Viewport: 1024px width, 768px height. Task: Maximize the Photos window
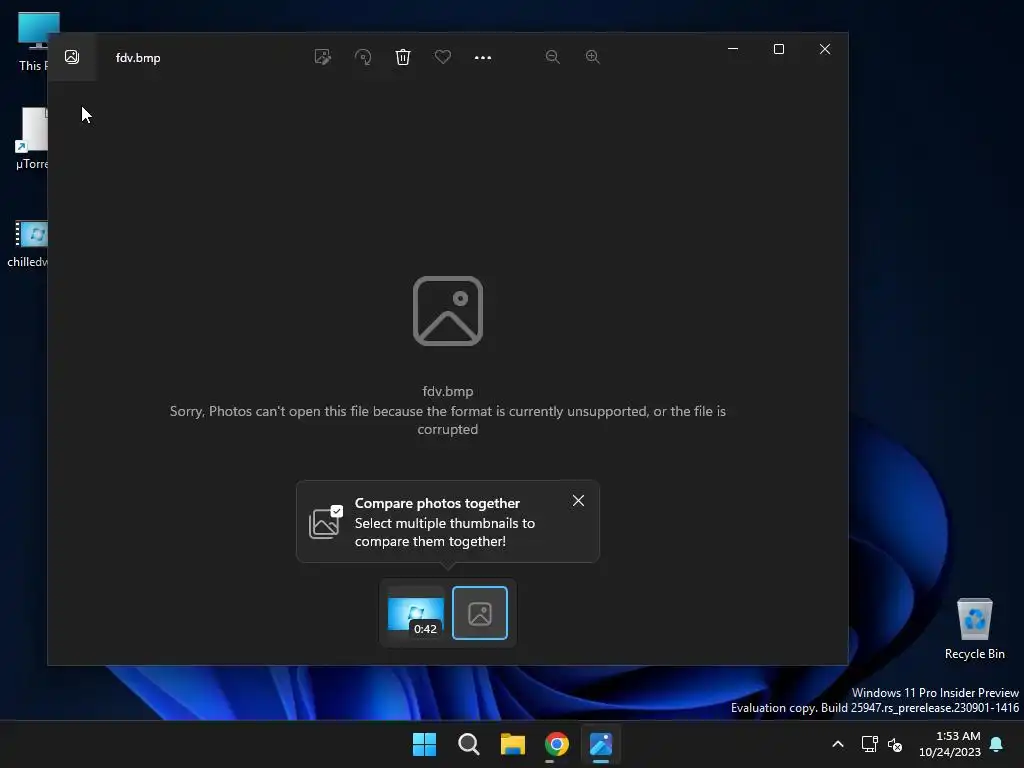[778, 49]
